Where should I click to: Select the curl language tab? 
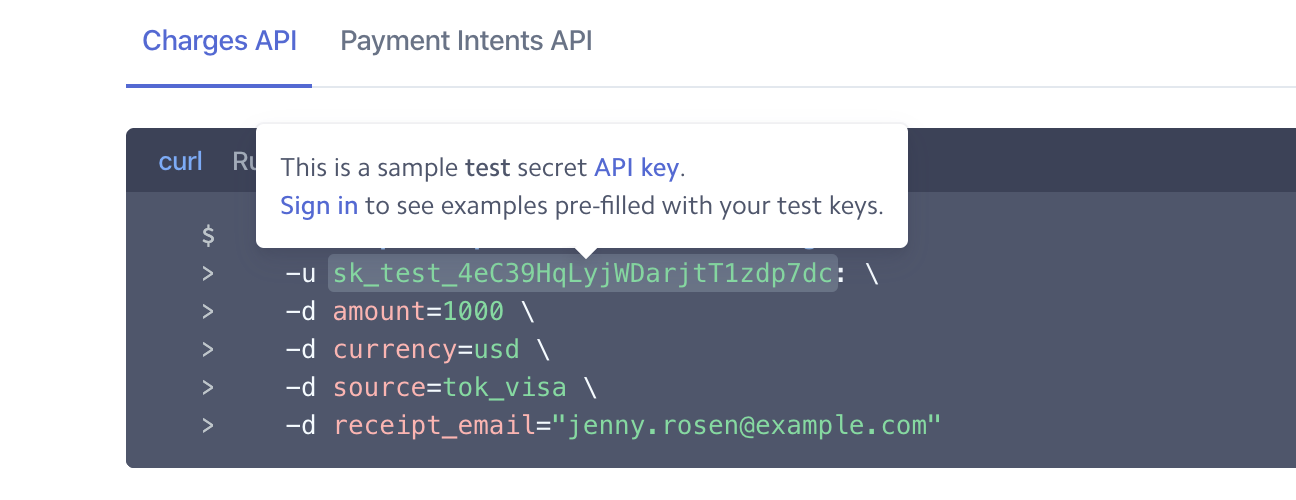point(180,161)
